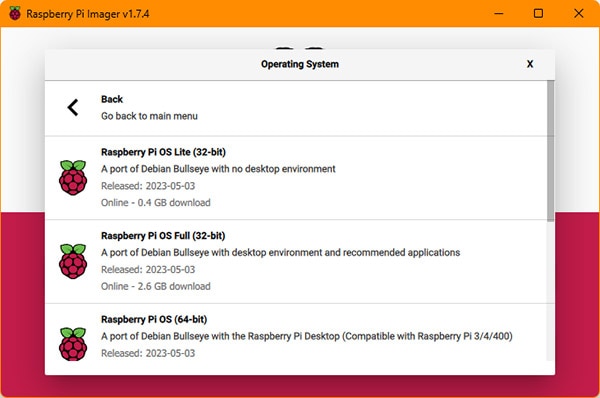Click description mentioning recommended applications
600x398 pixels.
pyautogui.click(x=280, y=253)
